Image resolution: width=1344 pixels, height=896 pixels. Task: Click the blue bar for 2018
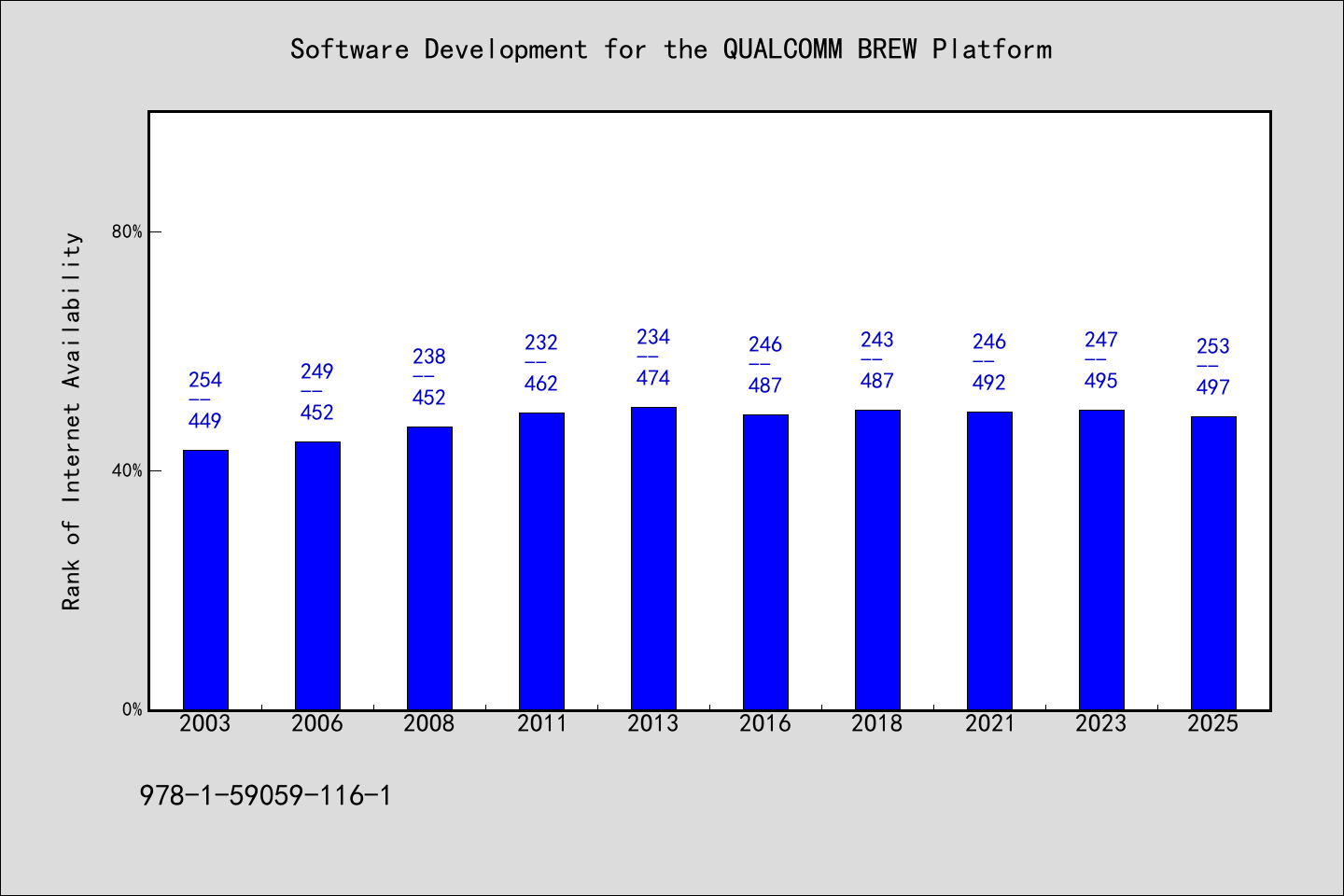pyautogui.click(x=877, y=560)
